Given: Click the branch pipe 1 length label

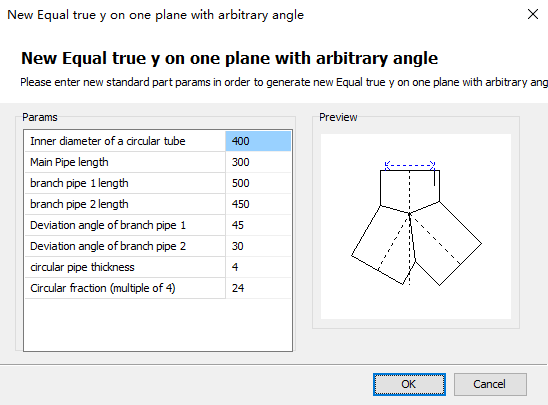Looking at the screenshot, I should click(79, 183).
